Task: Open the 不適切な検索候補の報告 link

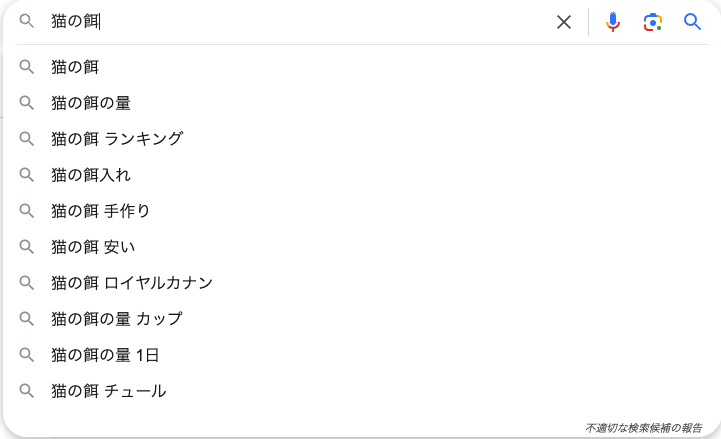Action: [643, 428]
